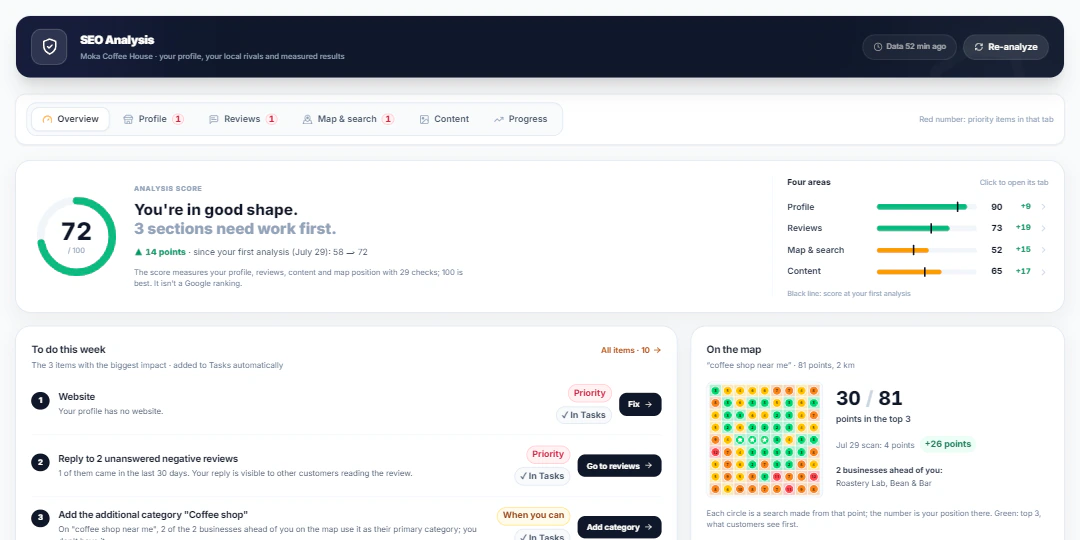Image resolution: width=1080 pixels, height=540 pixels.
Task: Click step number 2 circle for negative reviews
Action: point(41,462)
